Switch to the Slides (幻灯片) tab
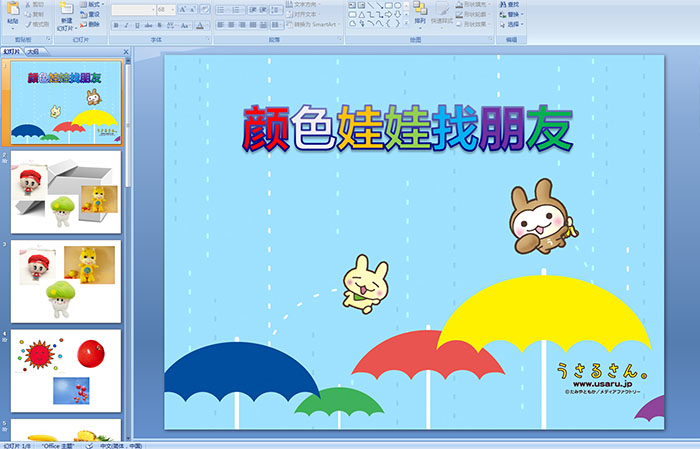This screenshot has height=449, width=700. click(x=12, y=52)
